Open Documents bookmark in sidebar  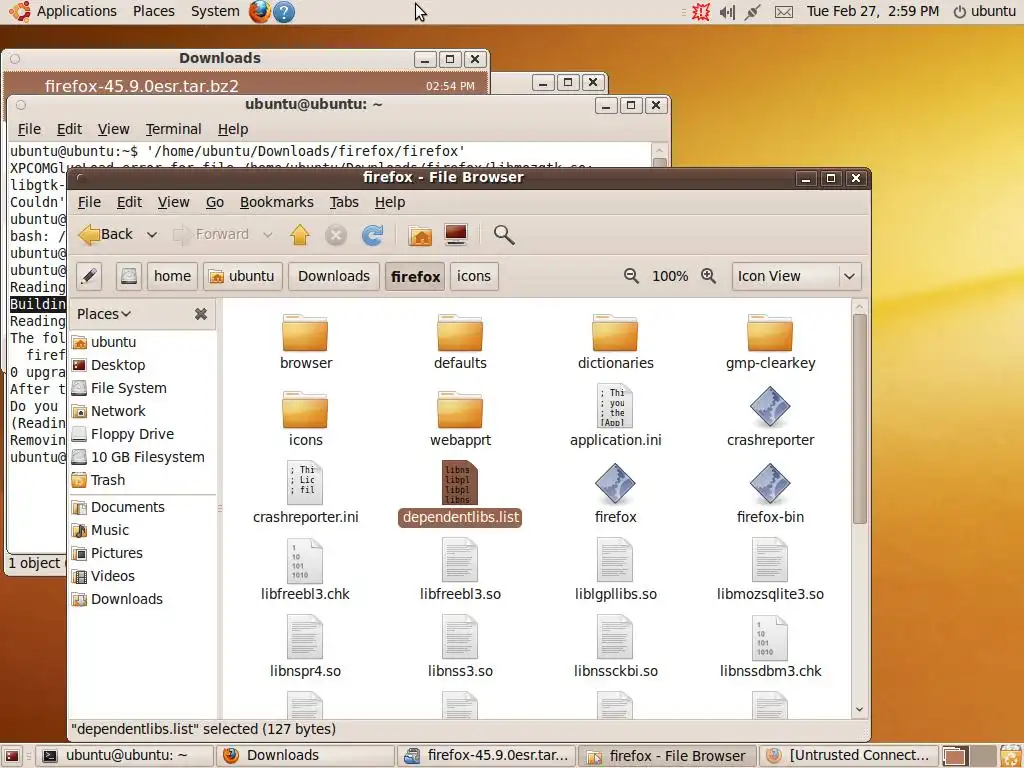(x=127, y=507)
